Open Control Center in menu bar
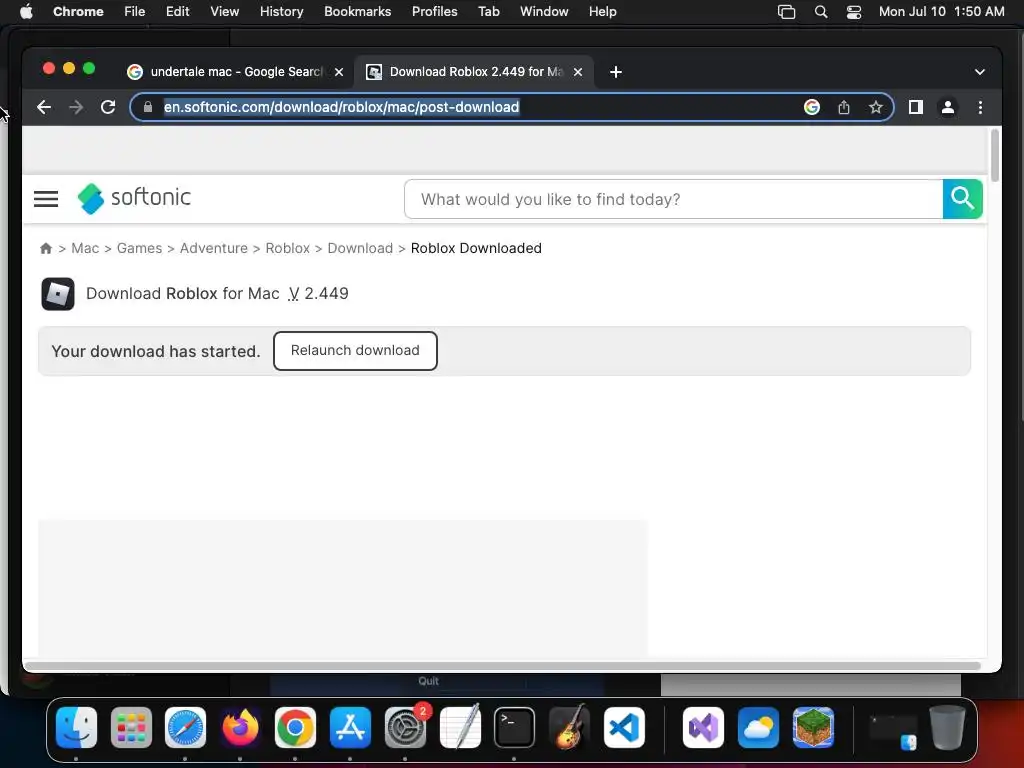The image size is (1024, 768). 854,12
